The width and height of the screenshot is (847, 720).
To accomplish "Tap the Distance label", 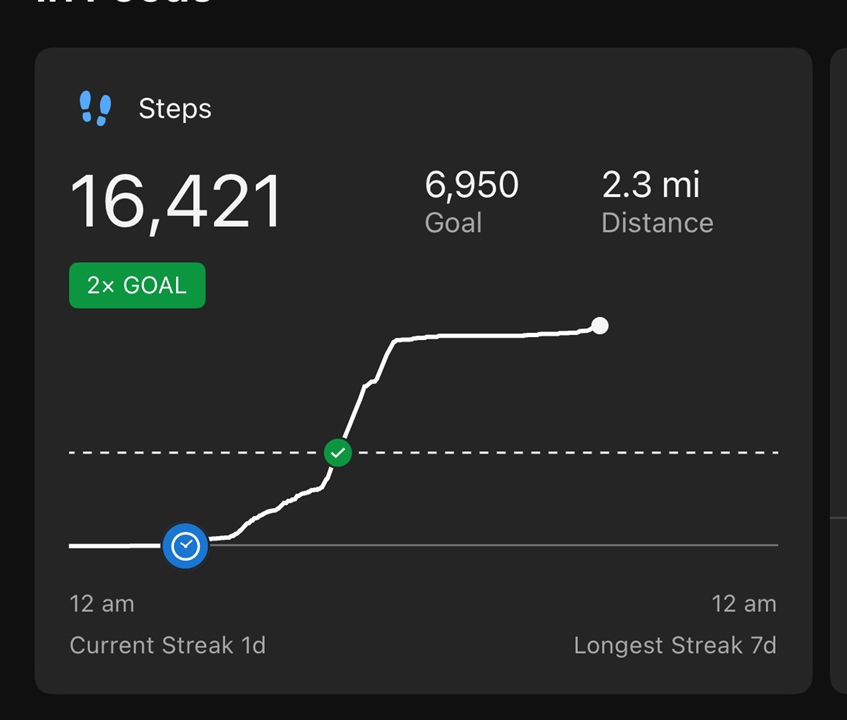I will coord(657,223).
